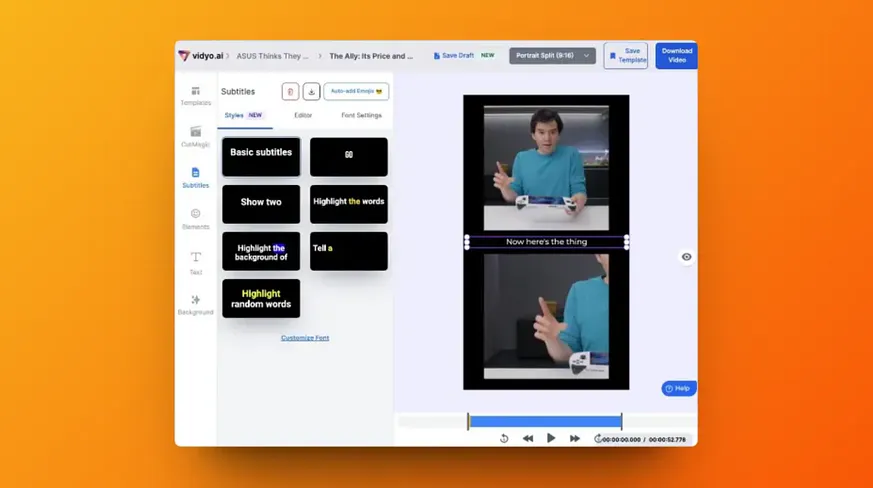The image size is (873, 488).
Task: Click the Download Video button
Action: [676, 56]
